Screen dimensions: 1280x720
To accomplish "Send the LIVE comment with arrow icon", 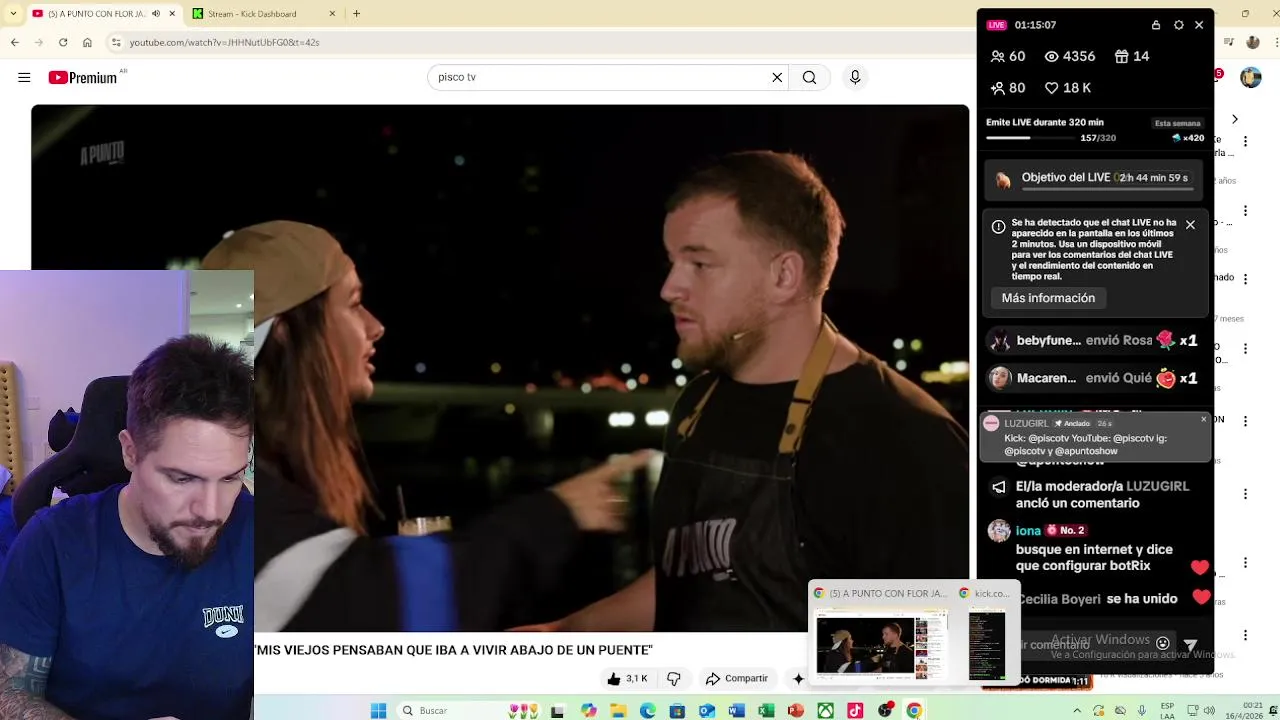I will [1190, 645].
